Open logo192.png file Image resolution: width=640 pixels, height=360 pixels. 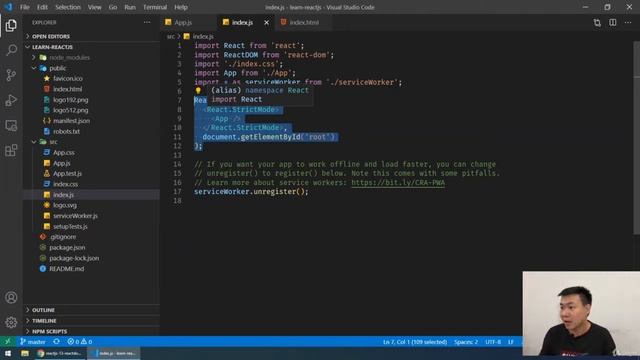(x=71, y=100)
